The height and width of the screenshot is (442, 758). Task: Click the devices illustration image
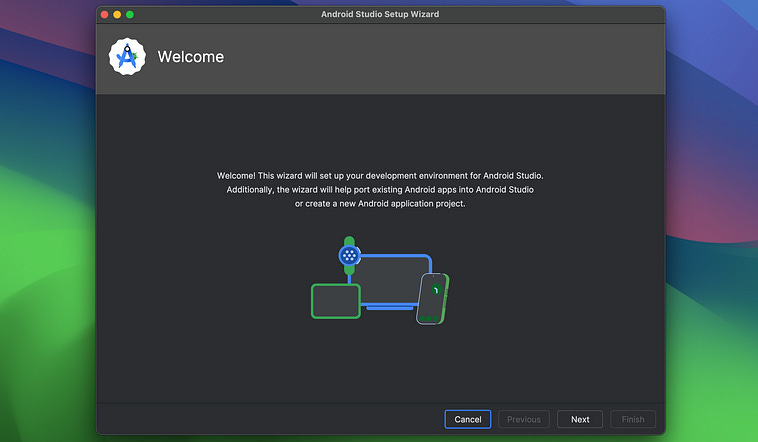(380, 281)
